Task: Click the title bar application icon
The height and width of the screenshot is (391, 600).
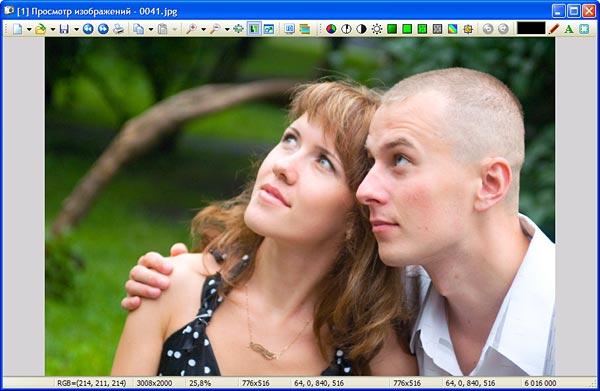Action: (x=9, y=11)
